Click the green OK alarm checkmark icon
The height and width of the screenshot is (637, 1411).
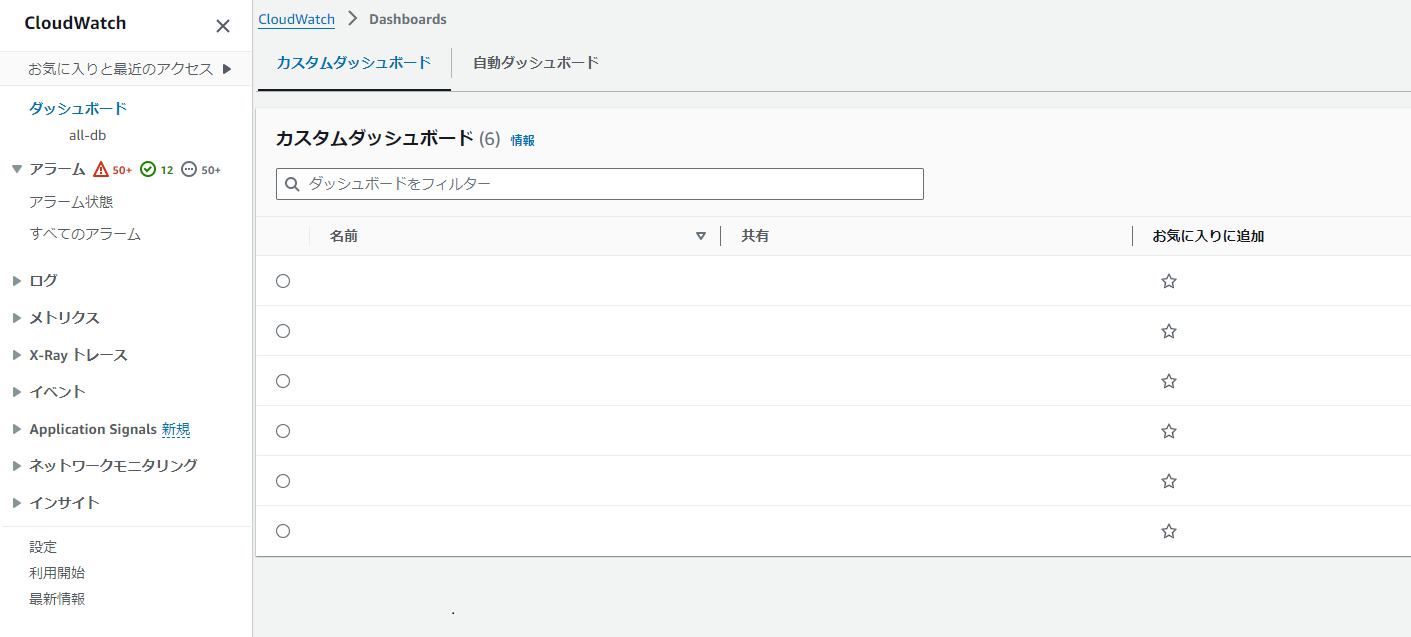point(148,170)
